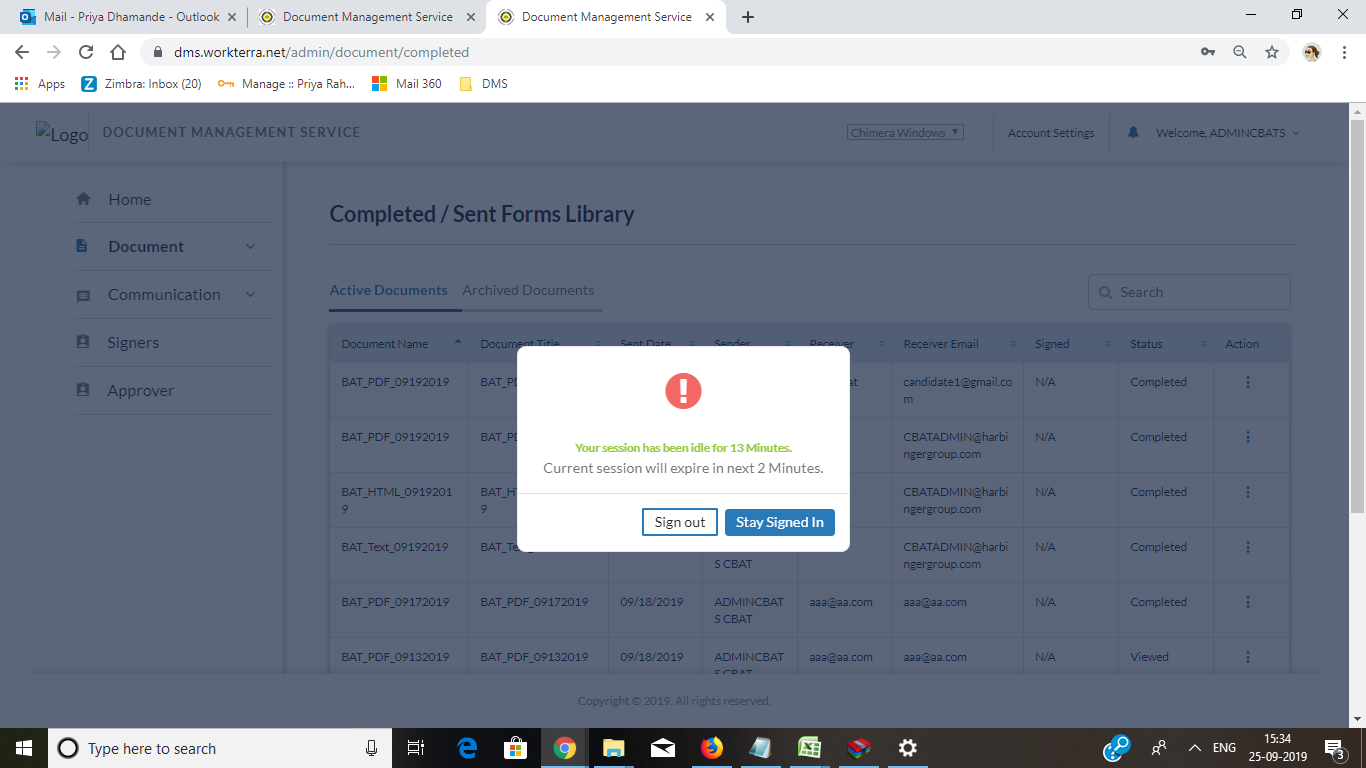Open the Action Center notifications icon

pos(1334,748)
